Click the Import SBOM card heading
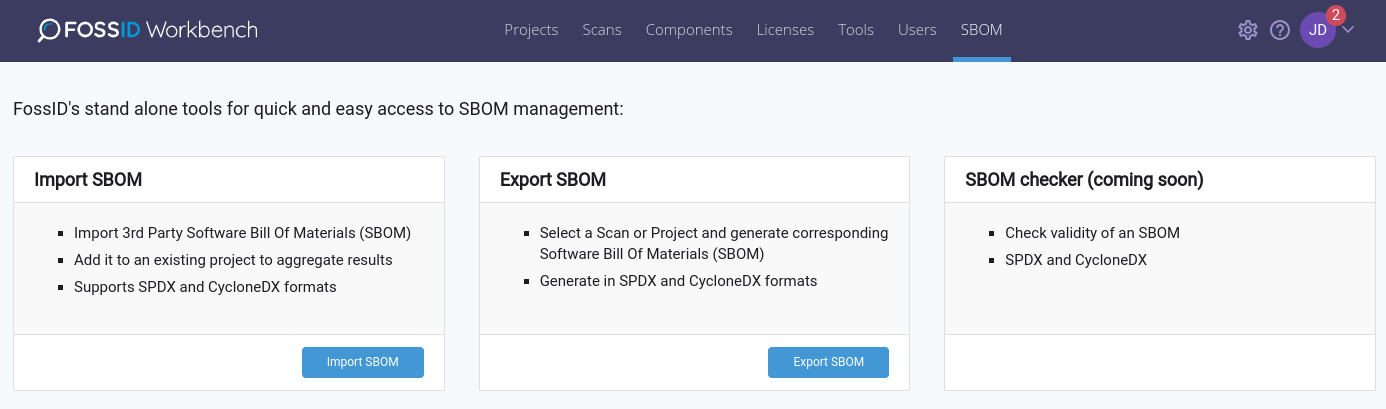Viewport: 1386px width, 409px height. [x=88, y=180]
